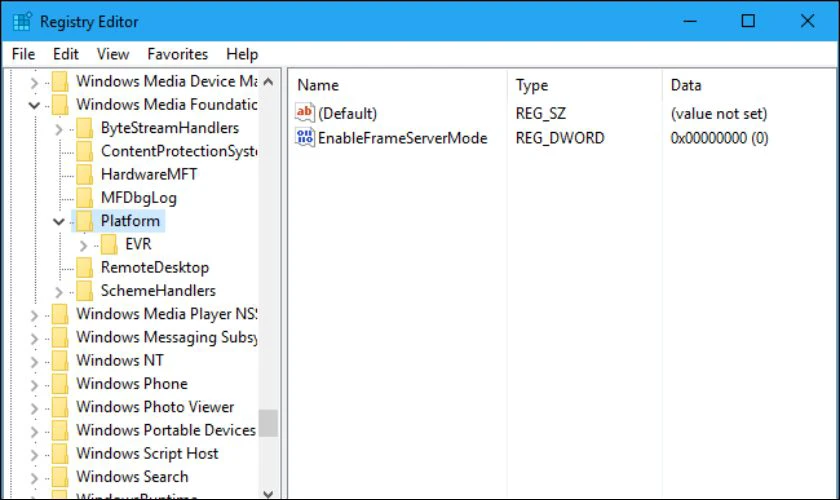
Task: Expand the Windows Search key
Action: [x=34, y=478]
